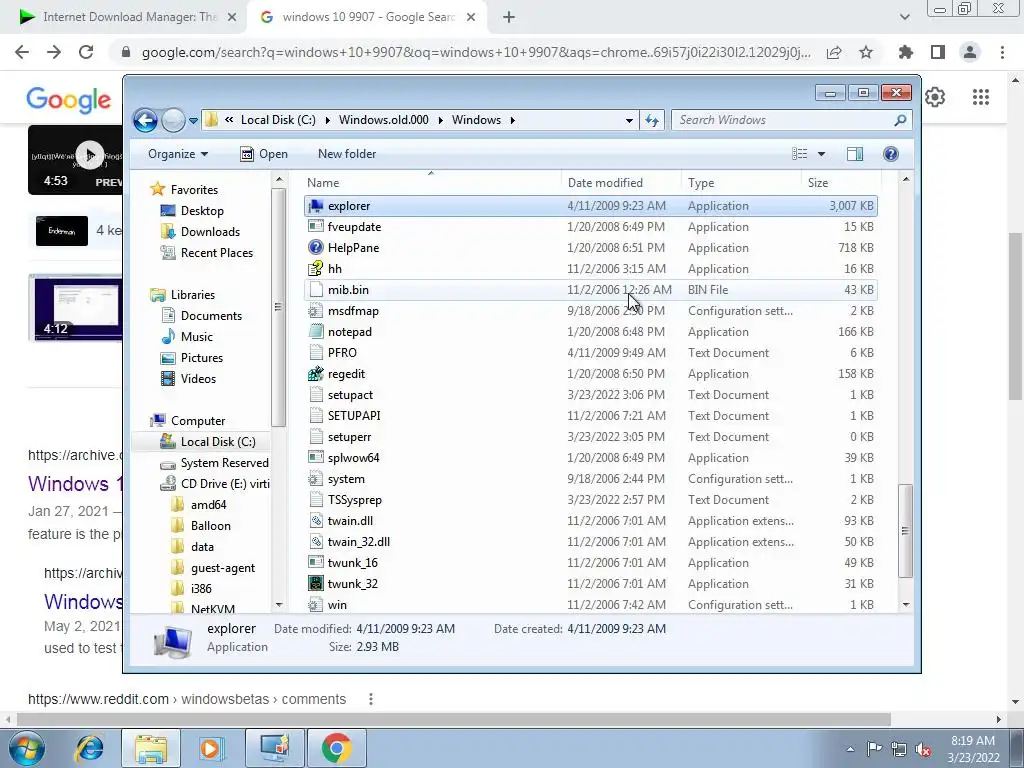The image size is (1024, 768).
Task: Open Chrome's extensions puzzle icon
Action: (905, 52)
